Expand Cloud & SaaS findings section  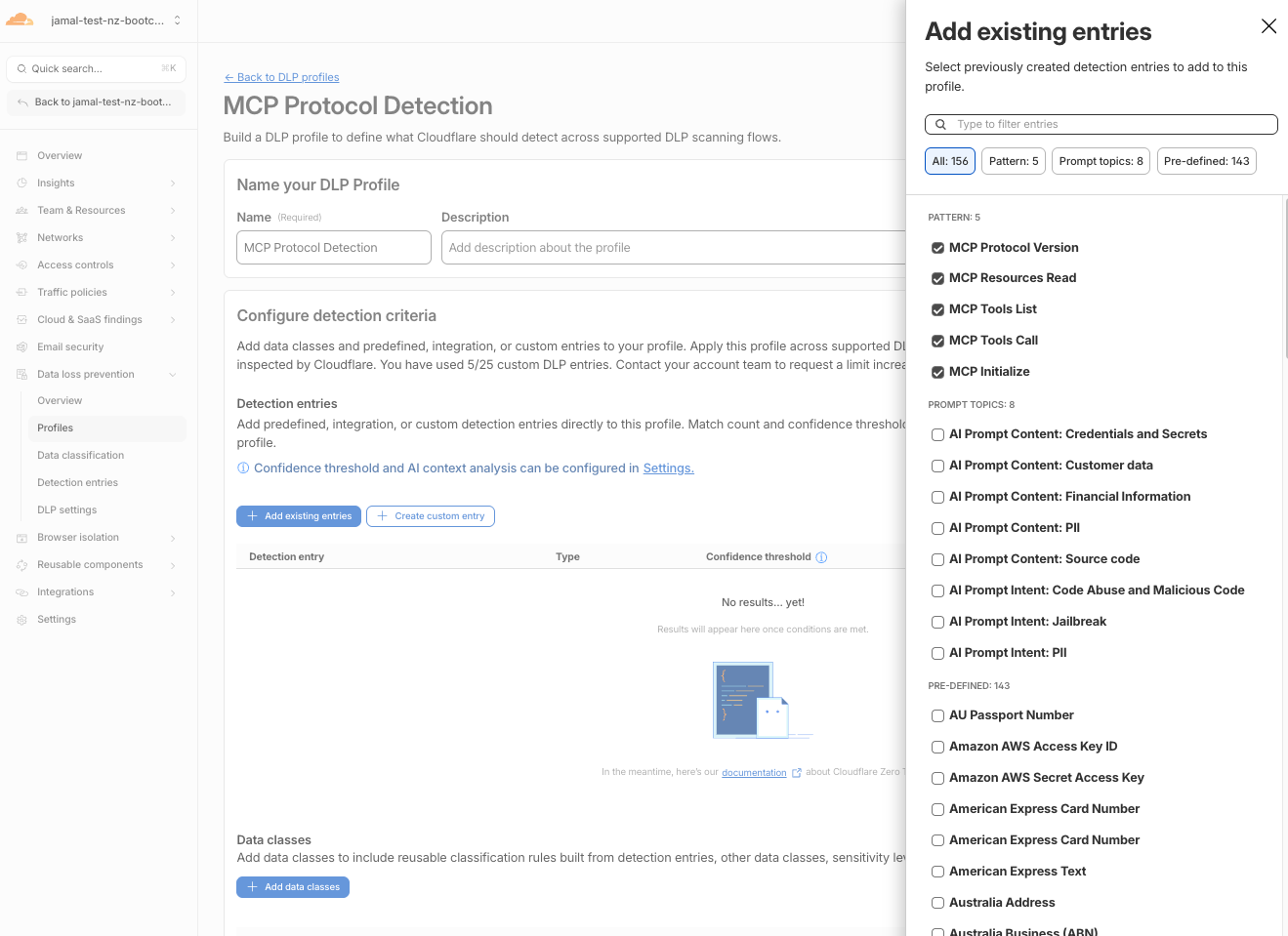(173, 320)
